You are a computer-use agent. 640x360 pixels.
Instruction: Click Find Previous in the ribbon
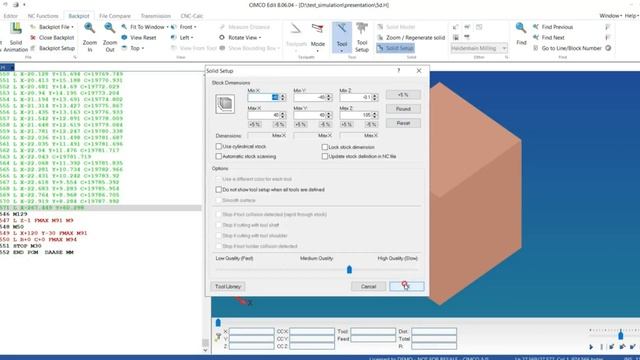point(553,27)
